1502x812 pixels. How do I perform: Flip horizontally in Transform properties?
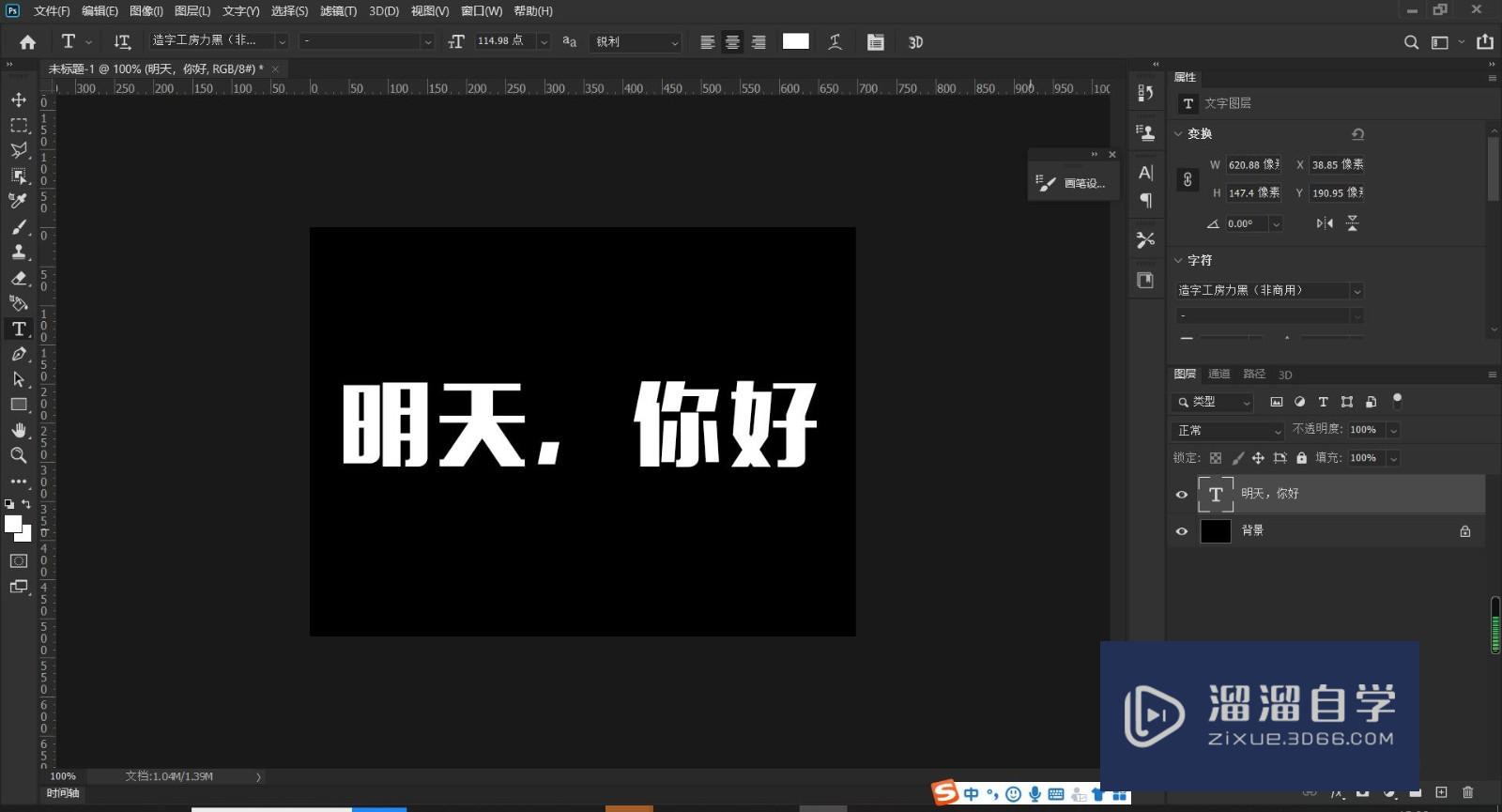pos(1325,223)
